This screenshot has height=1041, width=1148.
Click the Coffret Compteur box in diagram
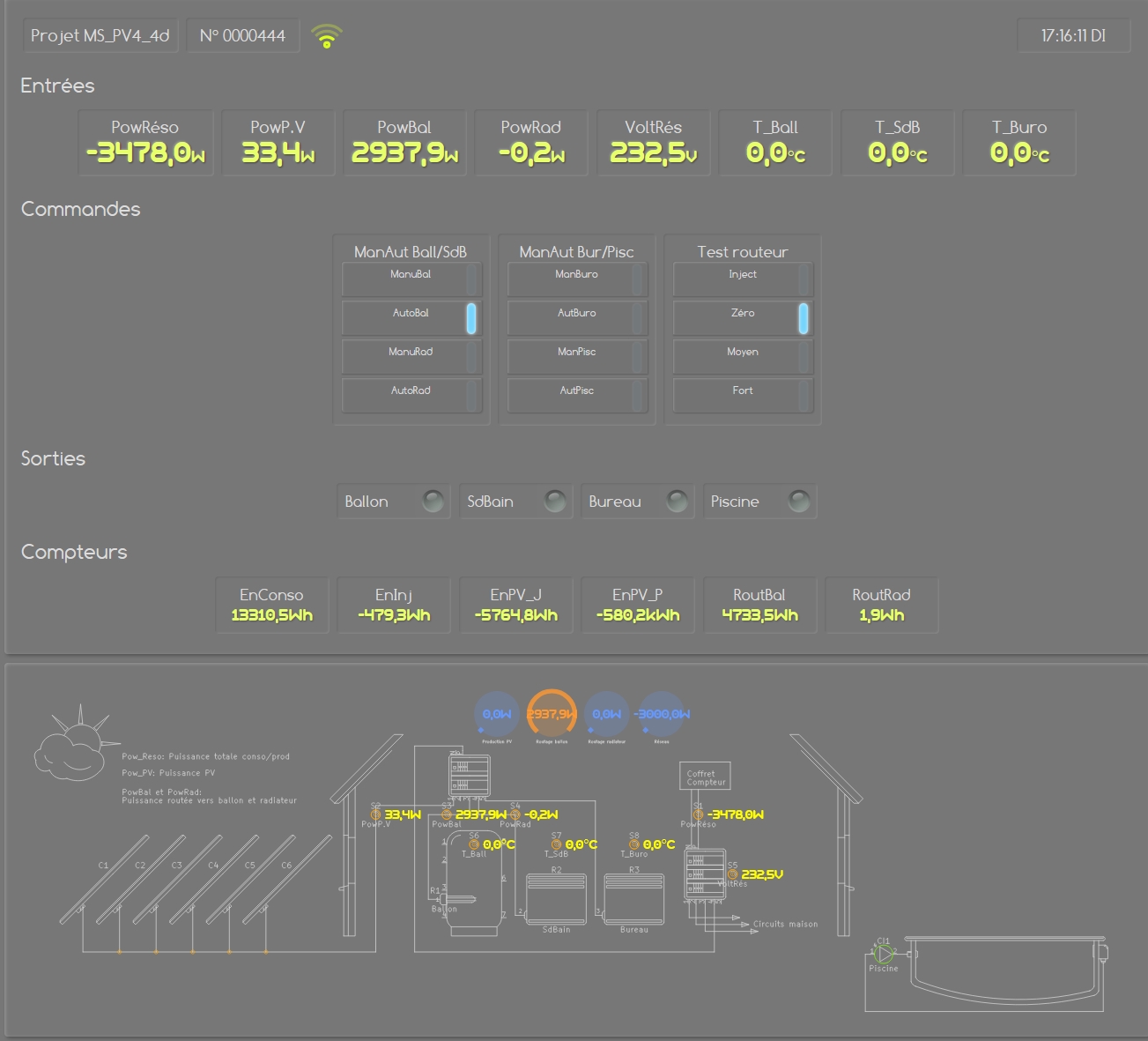point(706,777)
